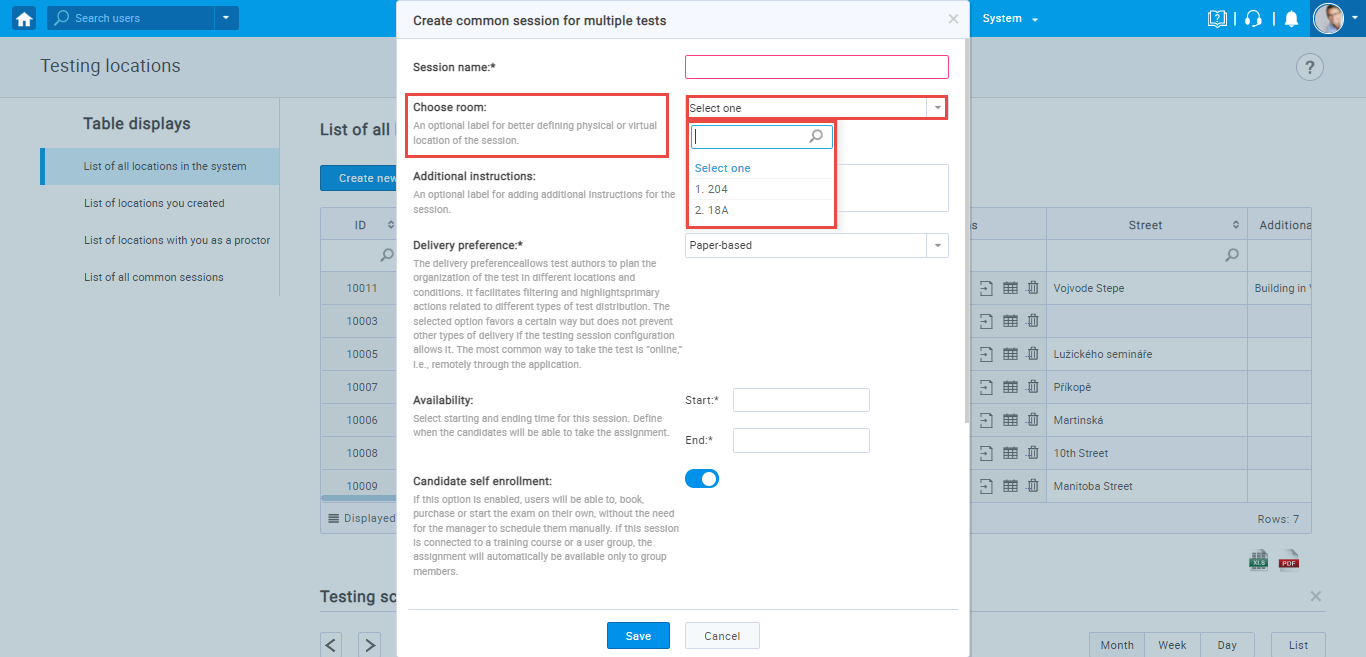The height and width of the screenshot is (657, 1366).
Task: Open List of all common sessions
Action: pyautogui.click(x=154, y=277)
